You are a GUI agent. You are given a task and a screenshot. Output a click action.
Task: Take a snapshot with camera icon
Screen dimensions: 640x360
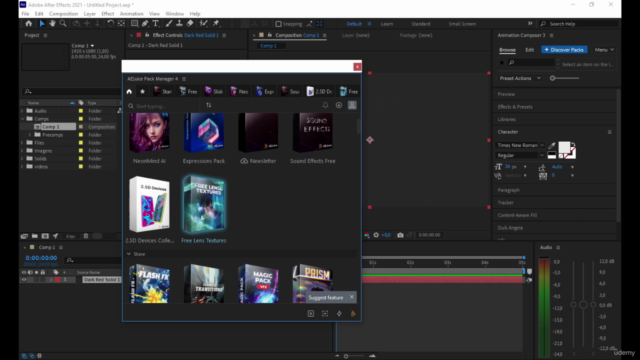click(400, 235)
